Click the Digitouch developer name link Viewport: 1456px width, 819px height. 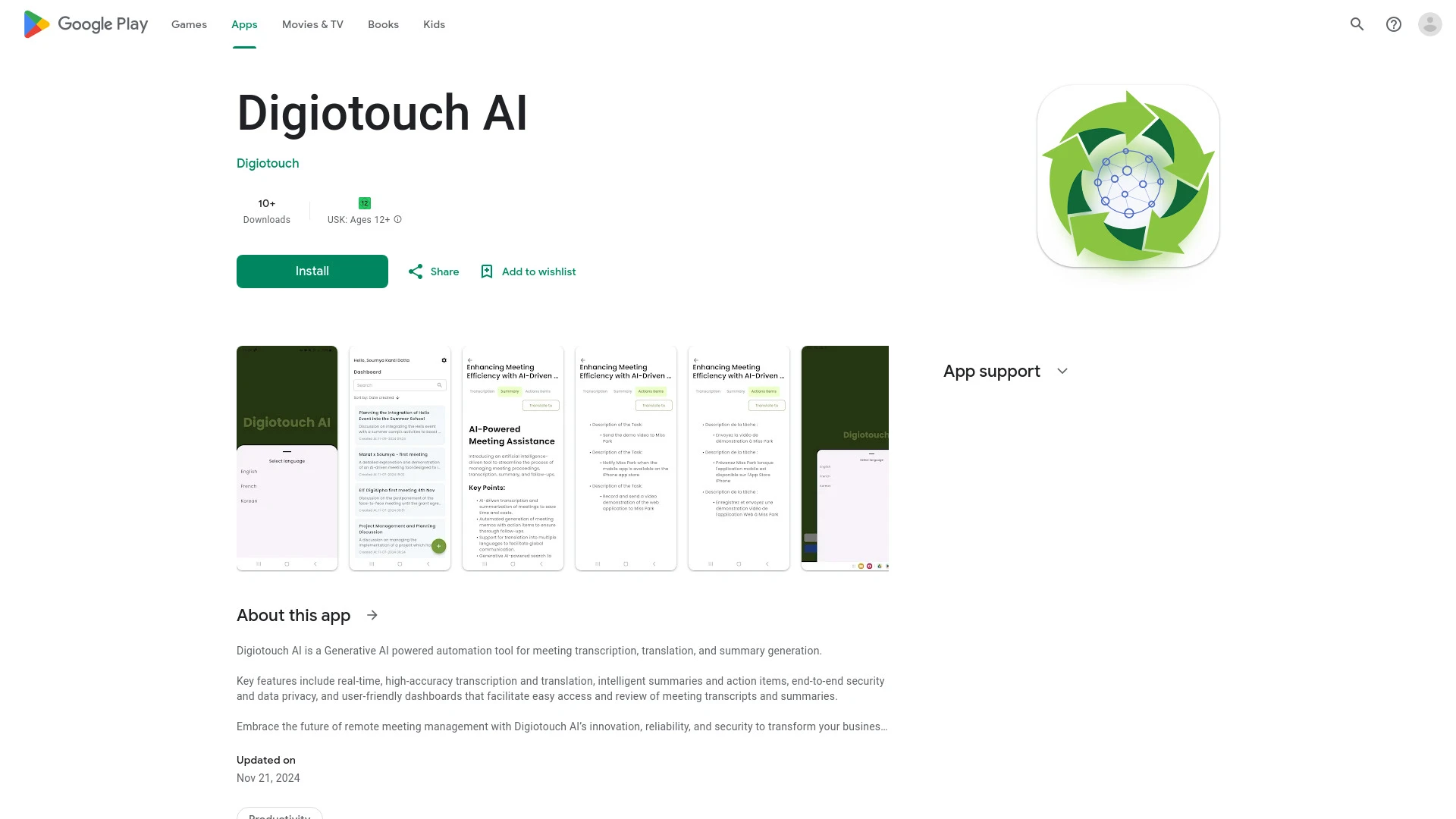pos(267,163)
